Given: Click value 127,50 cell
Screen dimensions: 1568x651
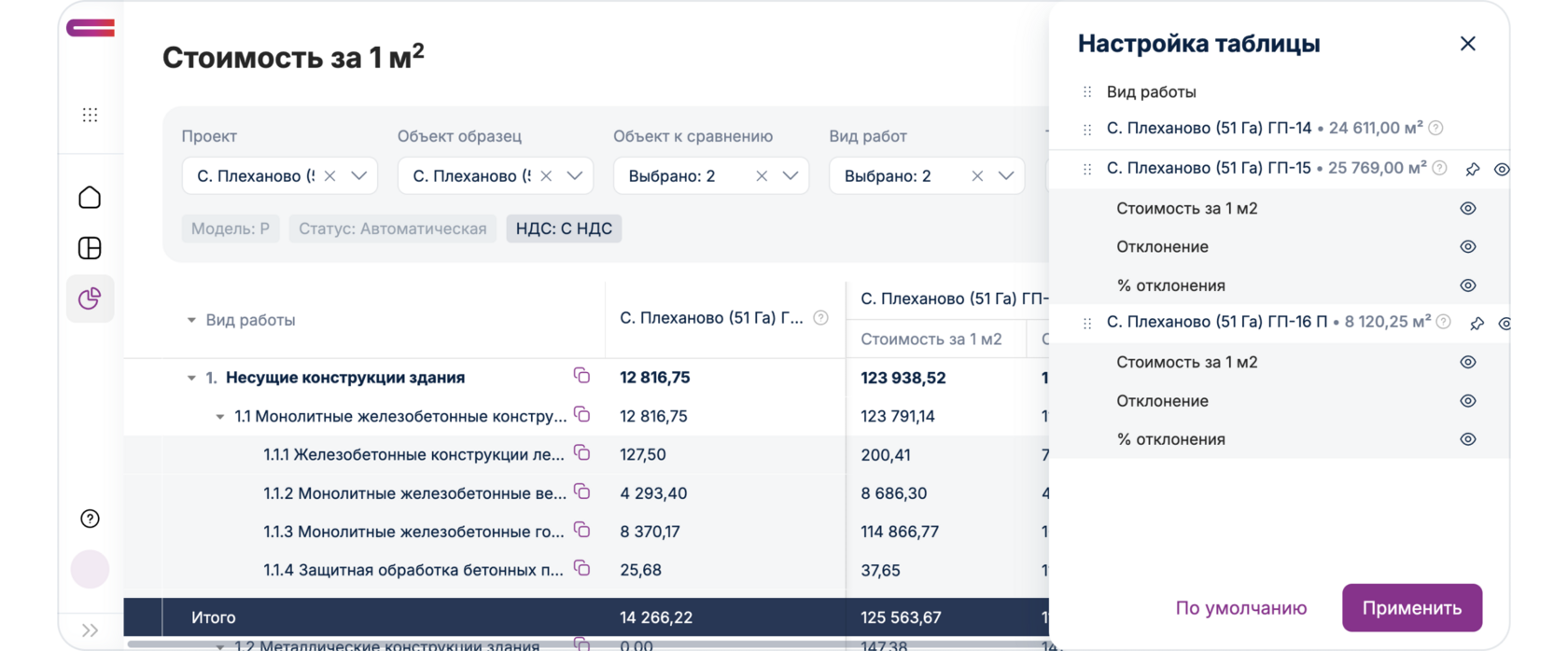Looking at the screenshot, I should (x=643, y=454).
